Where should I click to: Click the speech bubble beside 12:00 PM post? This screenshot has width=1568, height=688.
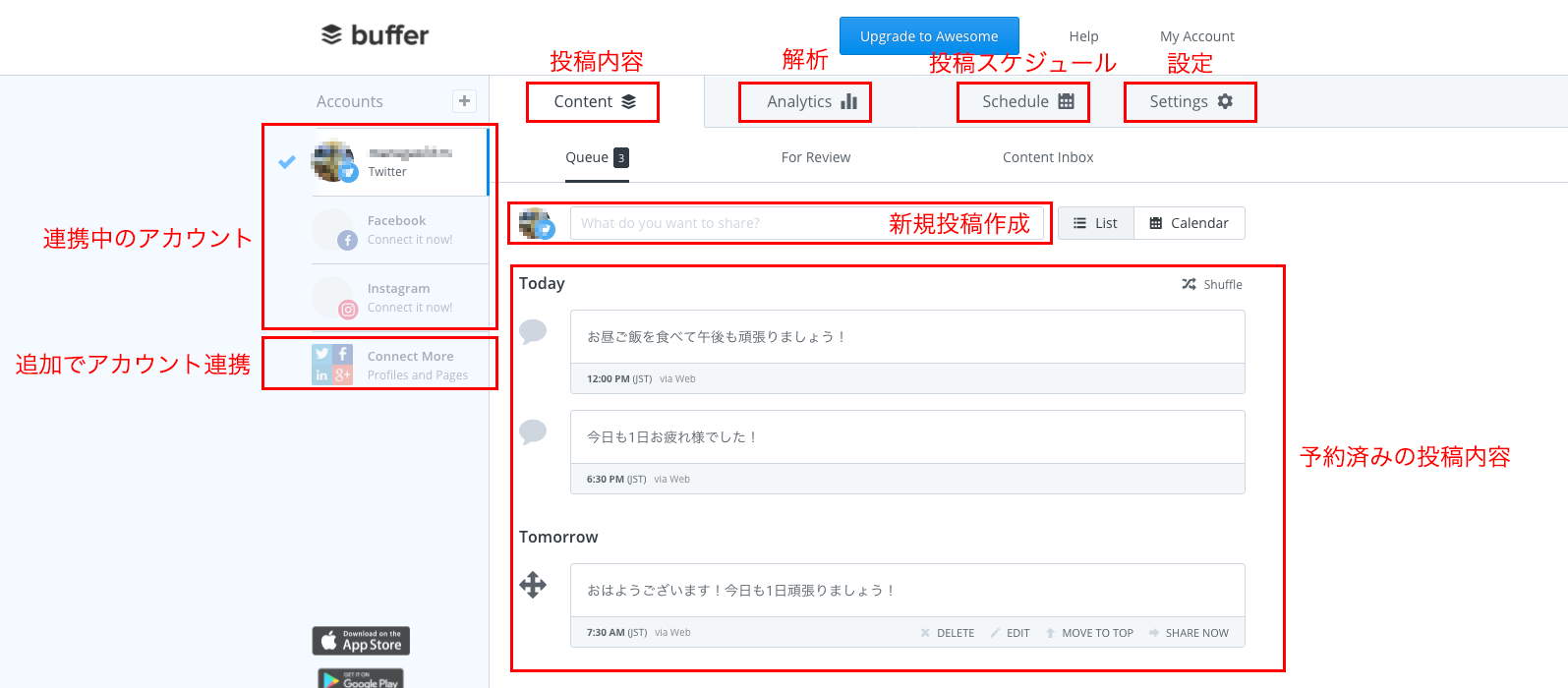[533, 331]
